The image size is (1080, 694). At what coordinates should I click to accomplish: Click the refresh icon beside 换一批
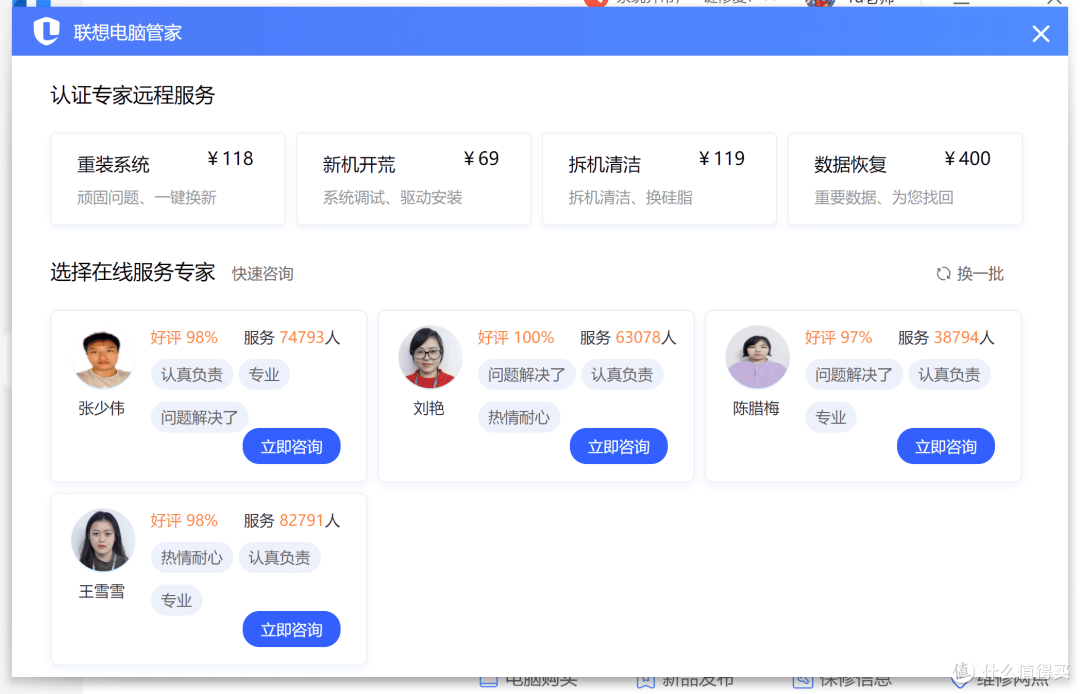click(x=943, y=274)
